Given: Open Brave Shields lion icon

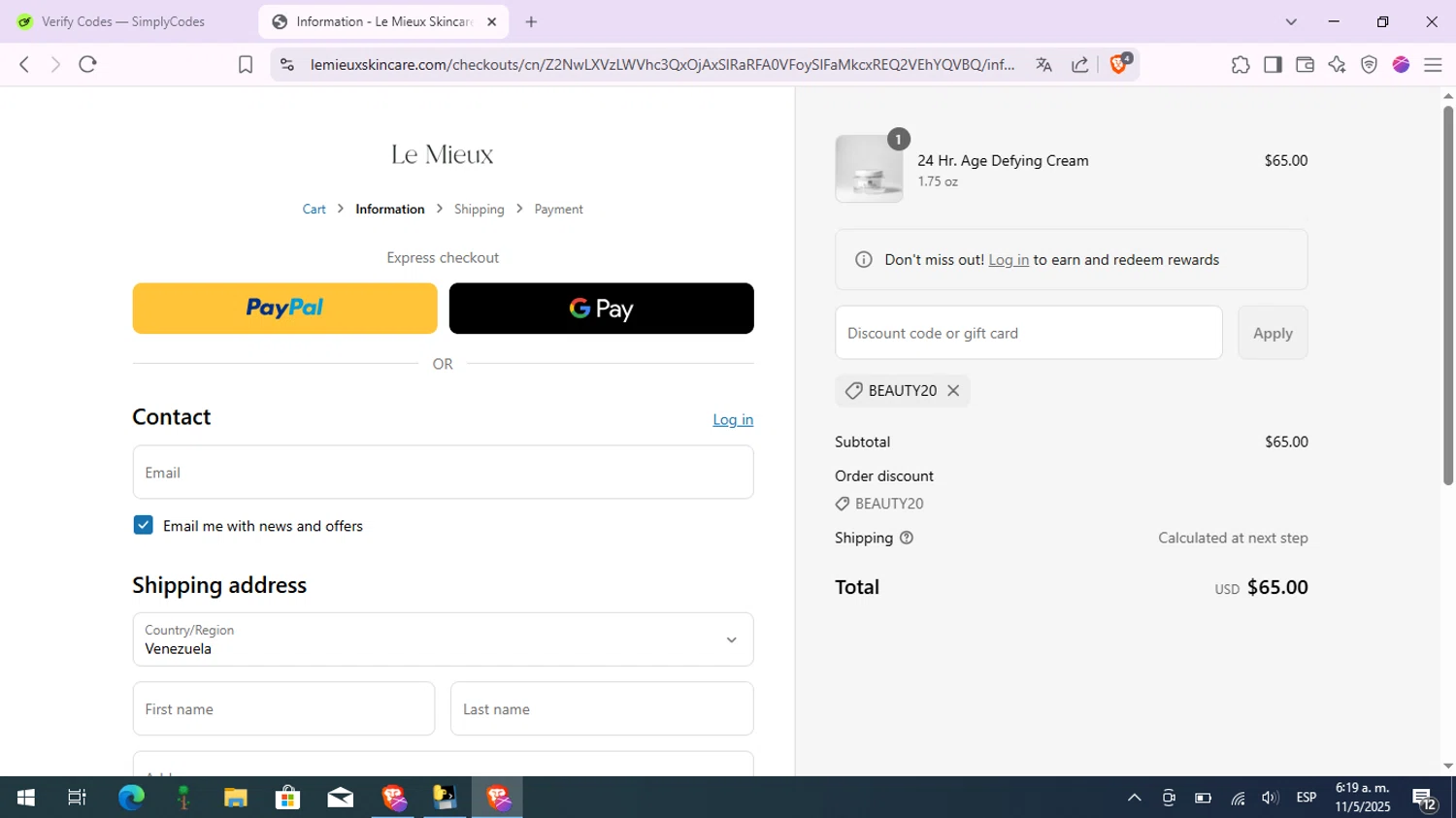Looking at the screenshot, I should (x=1119, y=63).
